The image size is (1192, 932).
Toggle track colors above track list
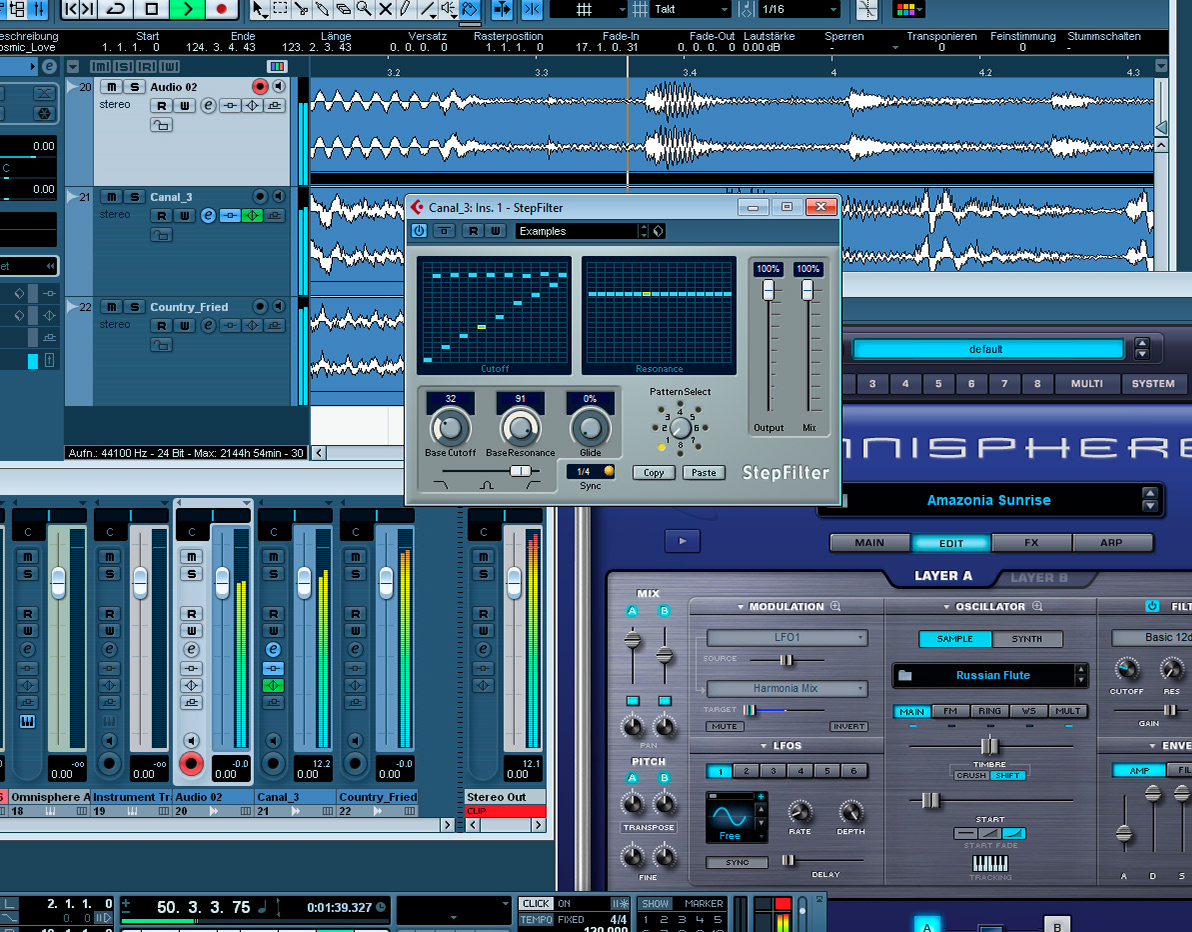[277, 66]
